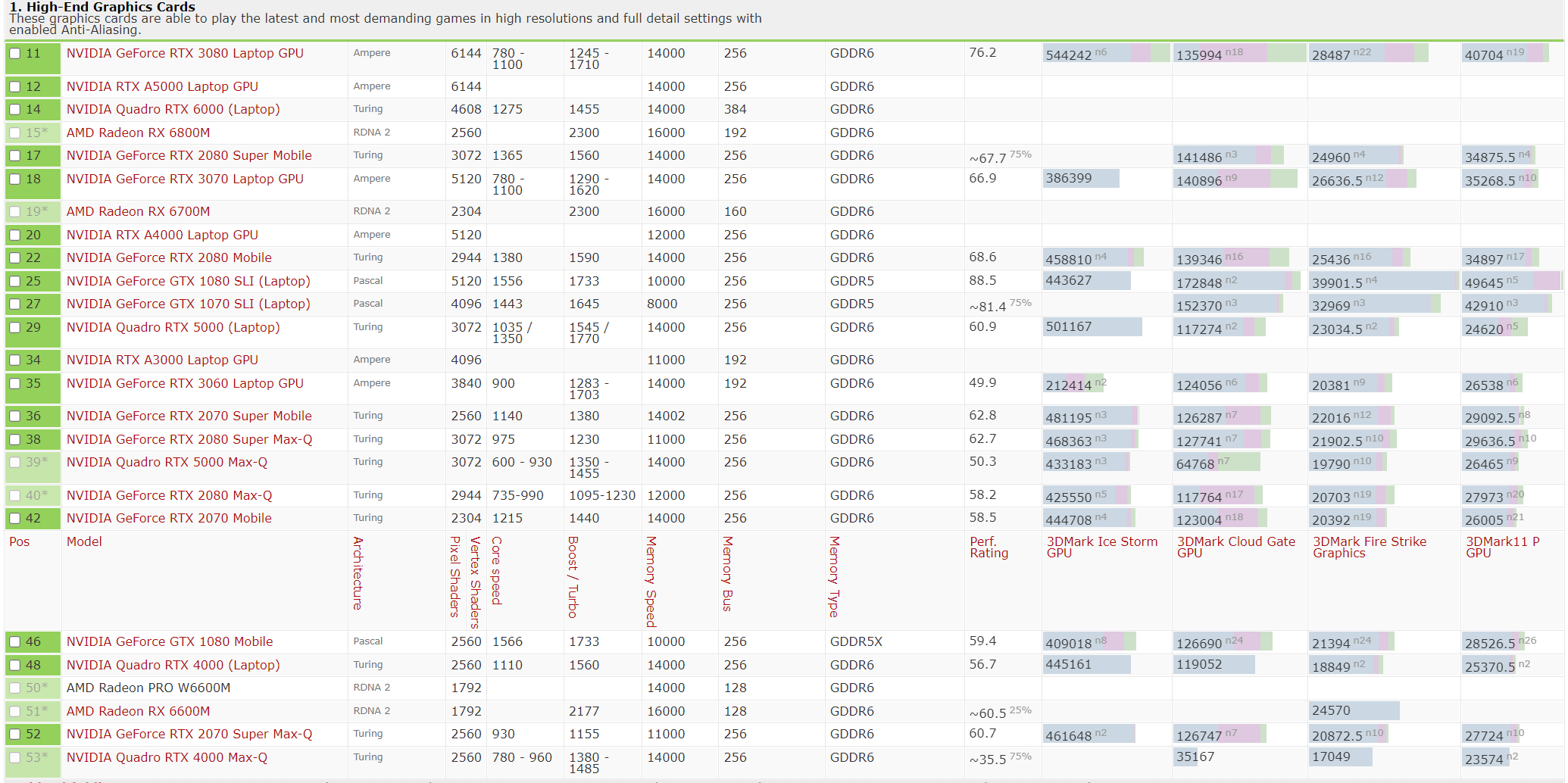Open NVIDIA Quadro RTX 4000 (Laptop) link
This screenshot has height=783, width=1568.
pos(173,665)
